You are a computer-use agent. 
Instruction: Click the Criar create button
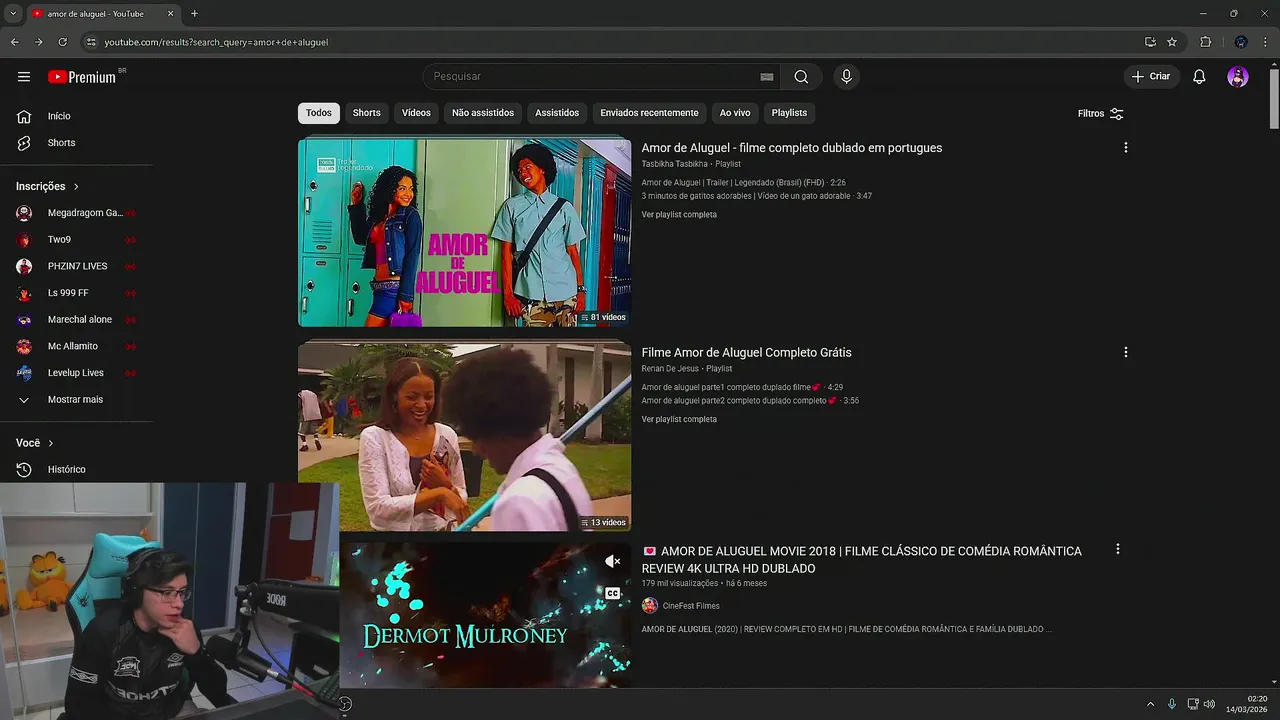point(1151,77)
